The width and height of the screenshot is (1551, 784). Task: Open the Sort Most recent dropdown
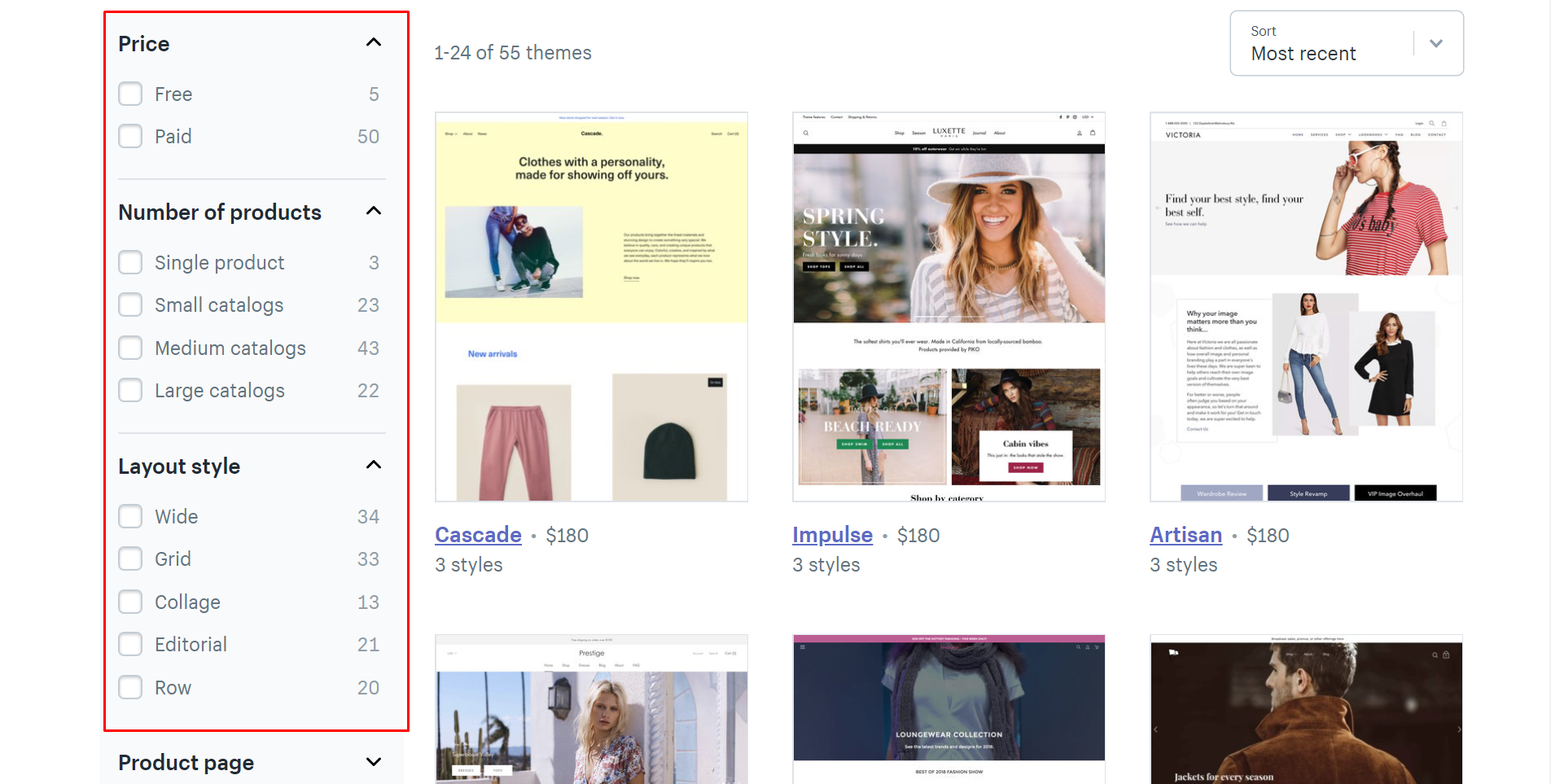tap(1347, 43)
